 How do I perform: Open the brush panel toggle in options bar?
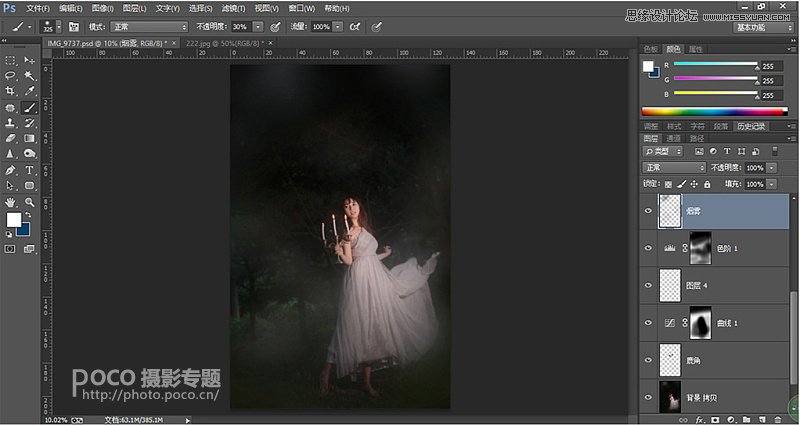pyautogui.click(x=74, y=27)
